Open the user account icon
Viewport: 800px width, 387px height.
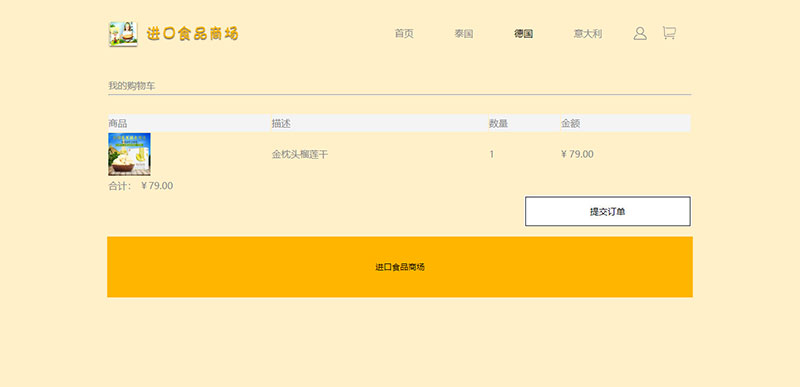pyautogui.click(x=640, y=34)
